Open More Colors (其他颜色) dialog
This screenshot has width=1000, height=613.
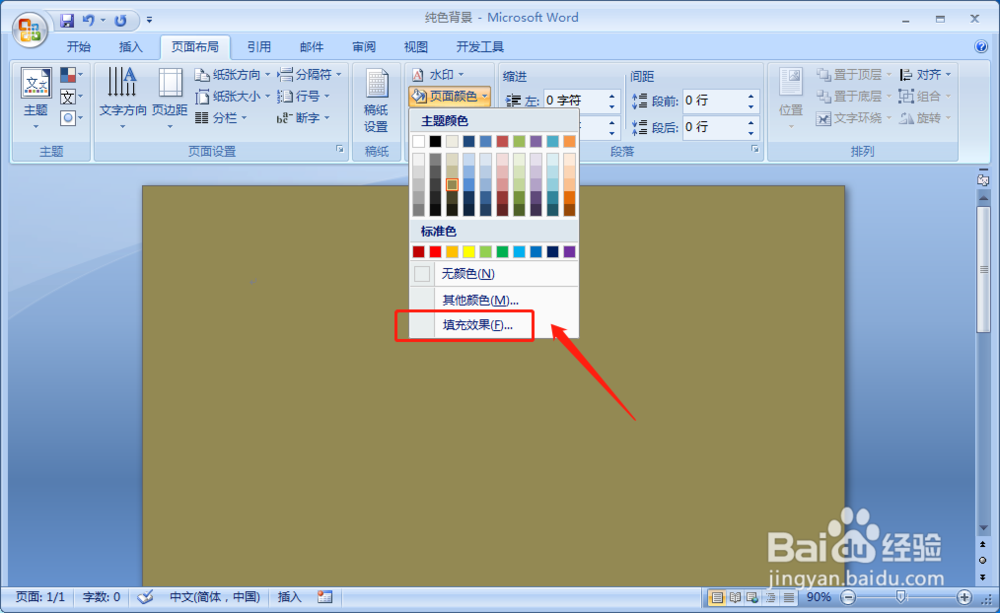(494, 300)
